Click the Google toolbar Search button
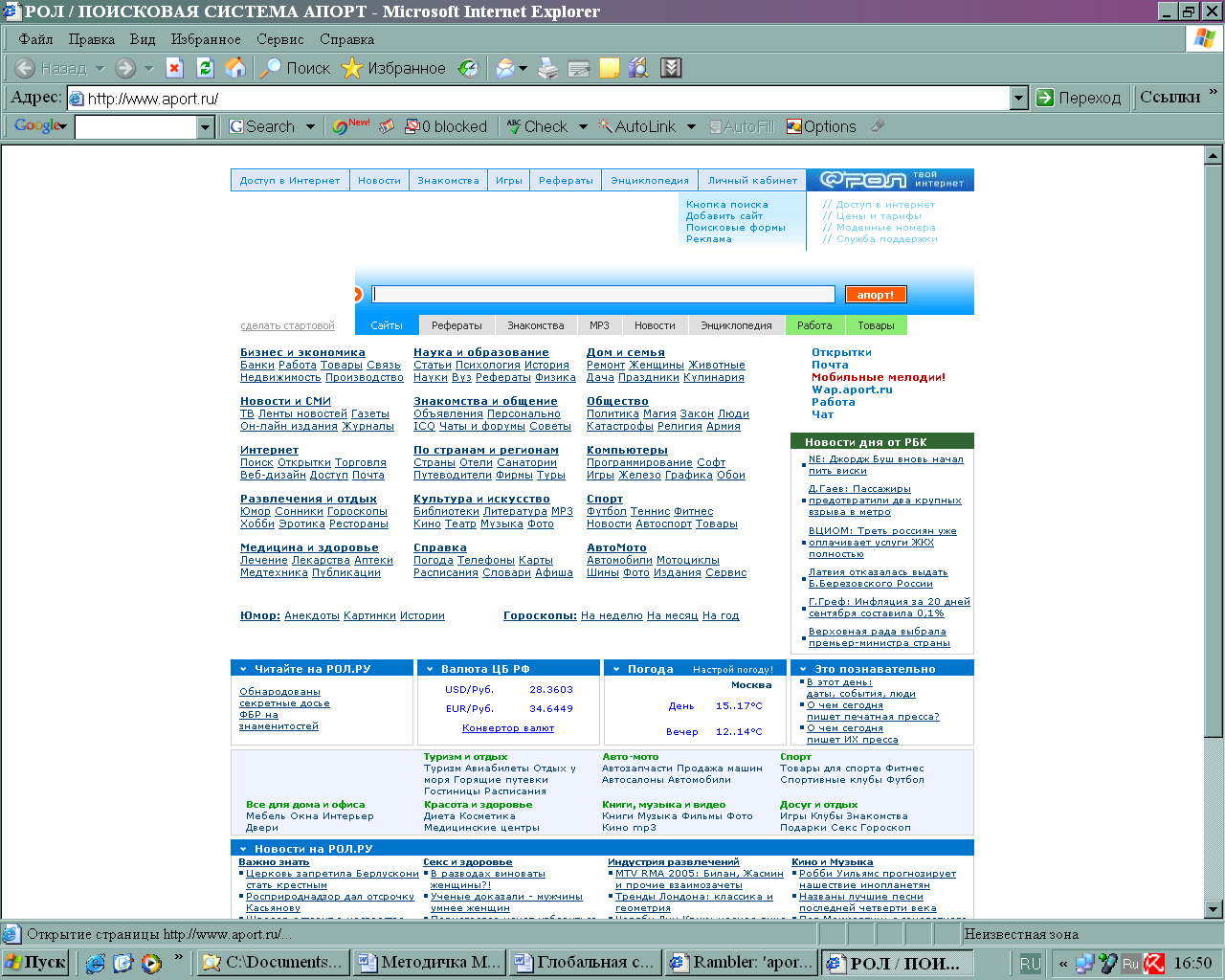The image size is (1225, 980). click(261, 126)
